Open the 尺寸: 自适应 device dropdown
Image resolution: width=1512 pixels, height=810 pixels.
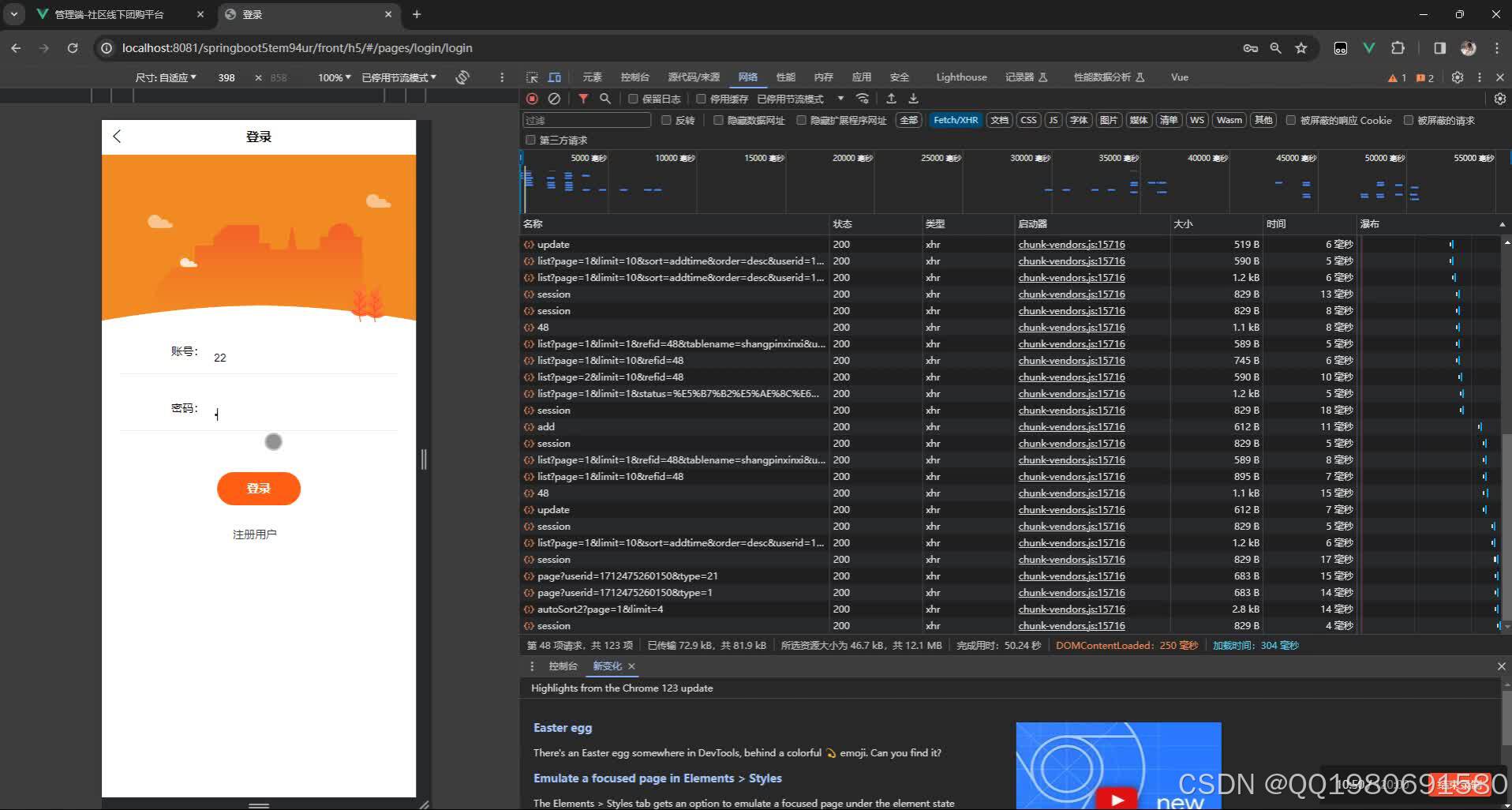pos(166,77)
